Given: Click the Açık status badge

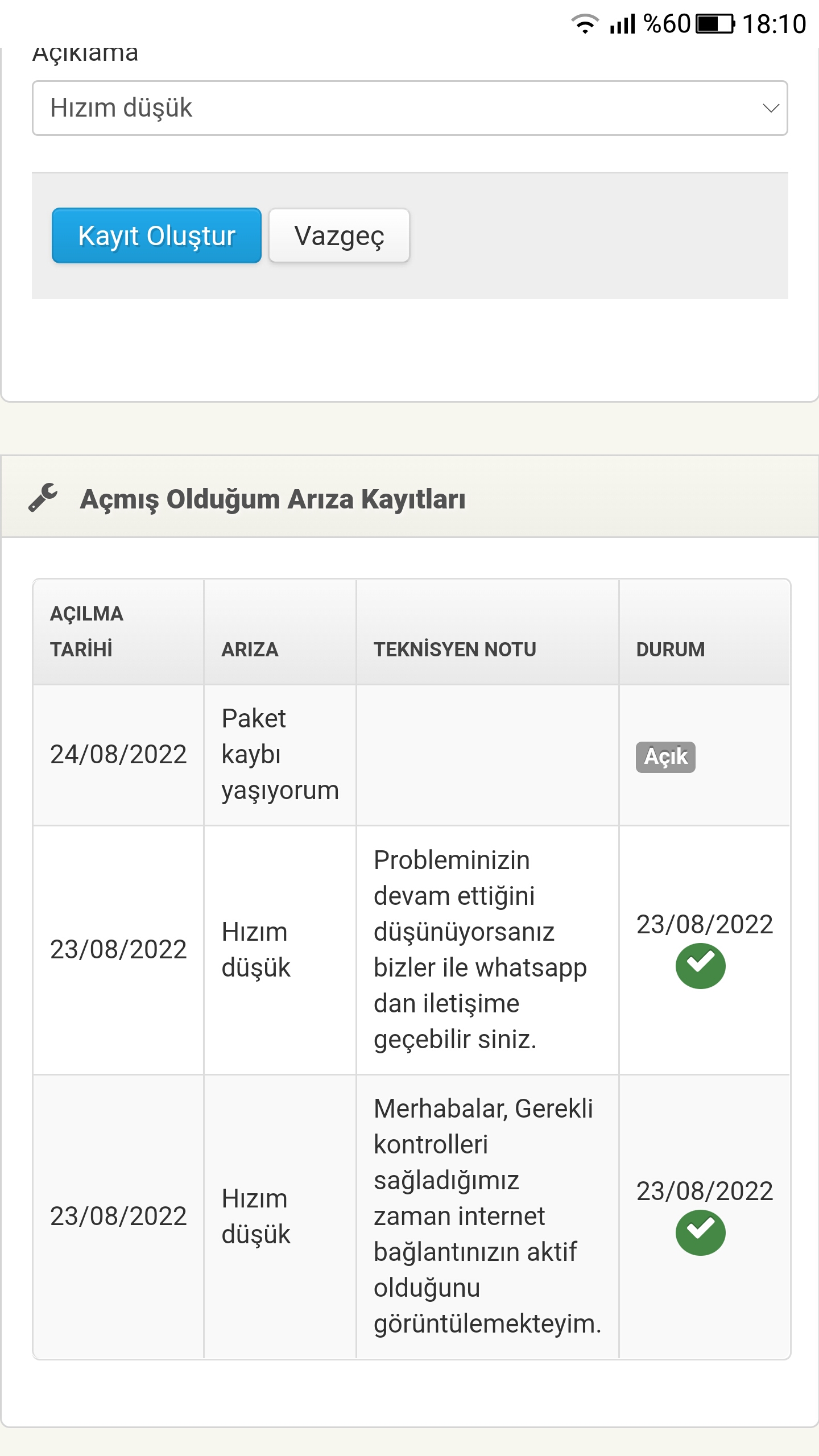Looking at the screenshot, I should pyautogui.click(x=665, y=757).
